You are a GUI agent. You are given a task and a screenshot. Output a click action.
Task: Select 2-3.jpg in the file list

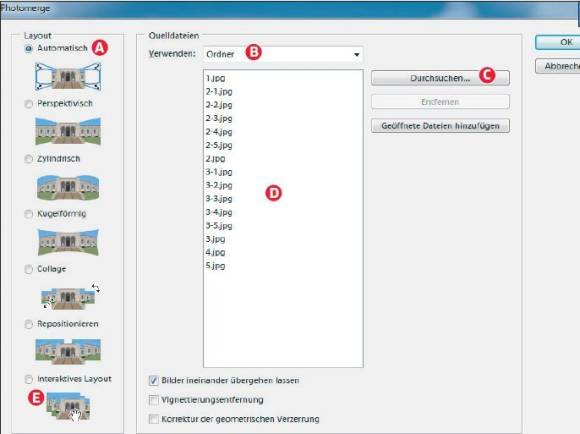[219, 118]
